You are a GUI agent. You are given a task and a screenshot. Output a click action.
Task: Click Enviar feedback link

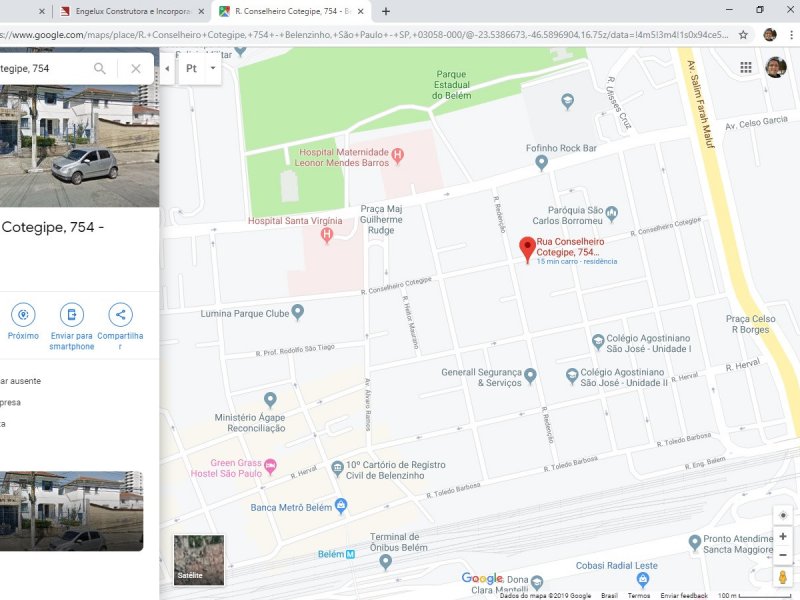[x=684, y=595]
